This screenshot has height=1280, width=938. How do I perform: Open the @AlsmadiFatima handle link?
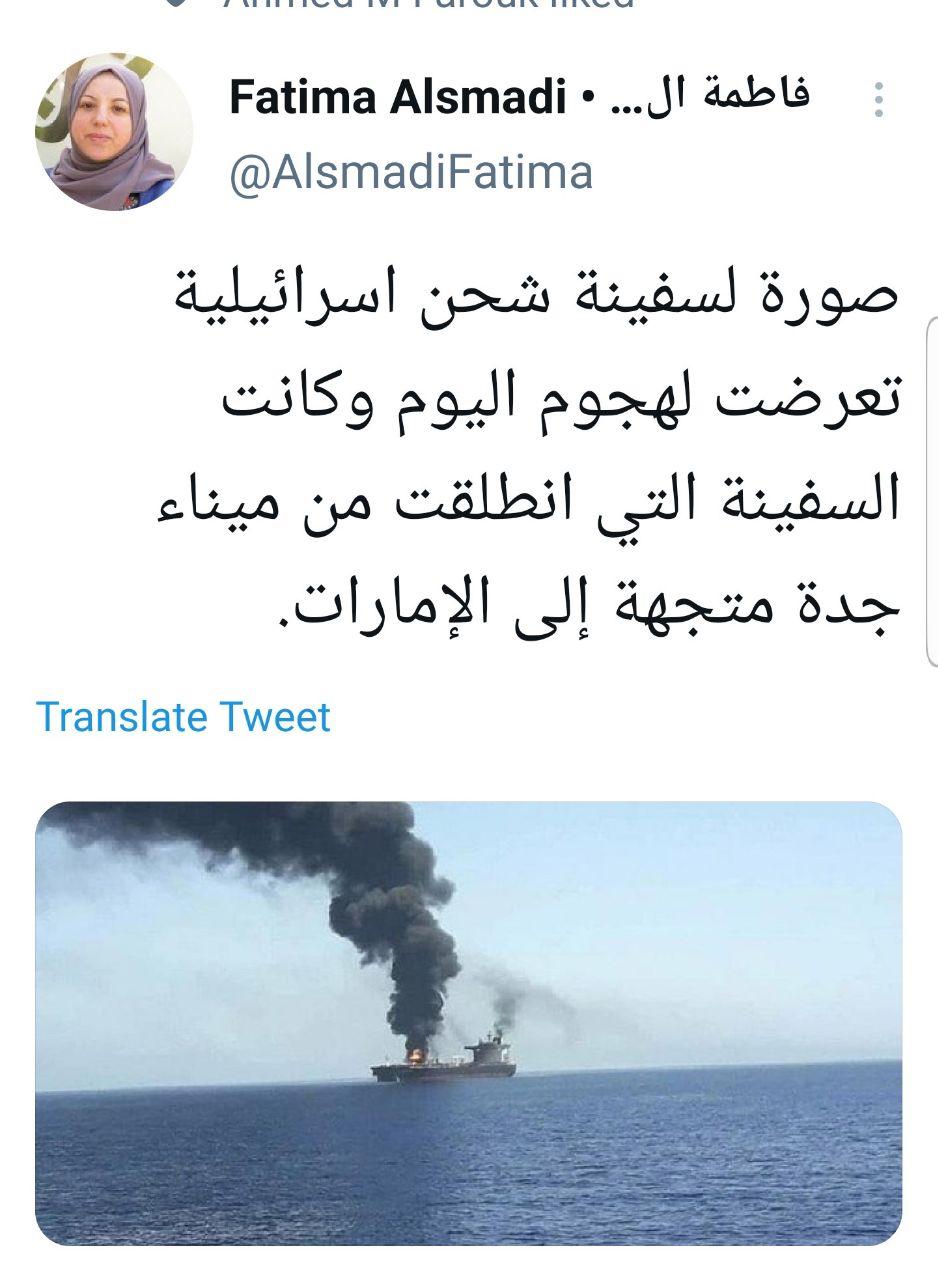pos(411,172)
